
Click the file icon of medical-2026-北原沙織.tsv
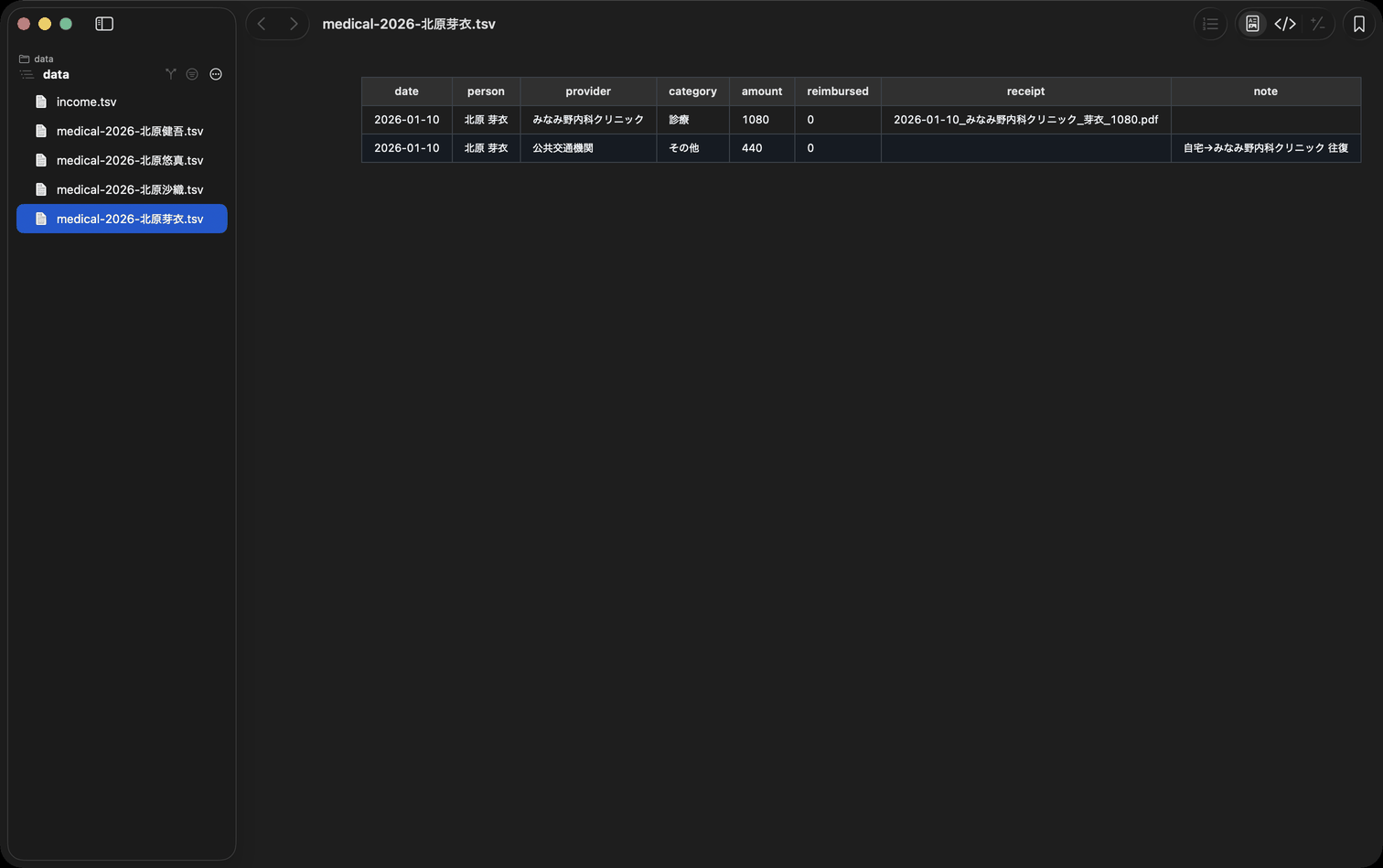(x=41, y=189)
